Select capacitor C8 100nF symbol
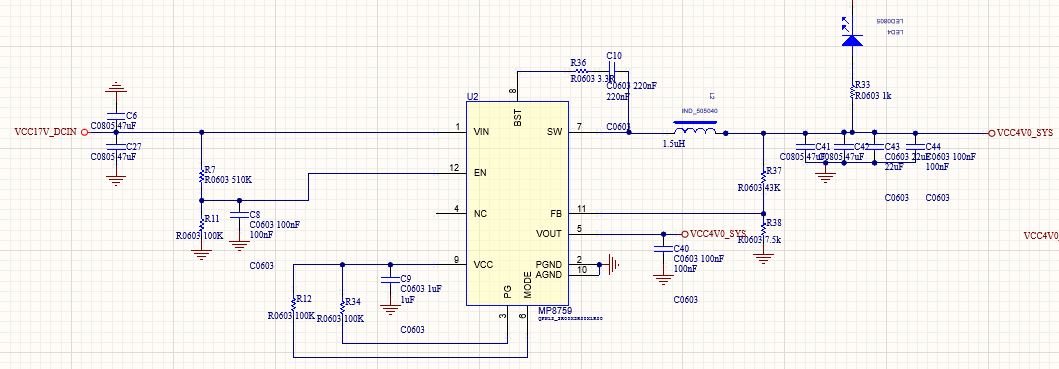This screenshot has width=1059, height=369. [x=238, y=215]
